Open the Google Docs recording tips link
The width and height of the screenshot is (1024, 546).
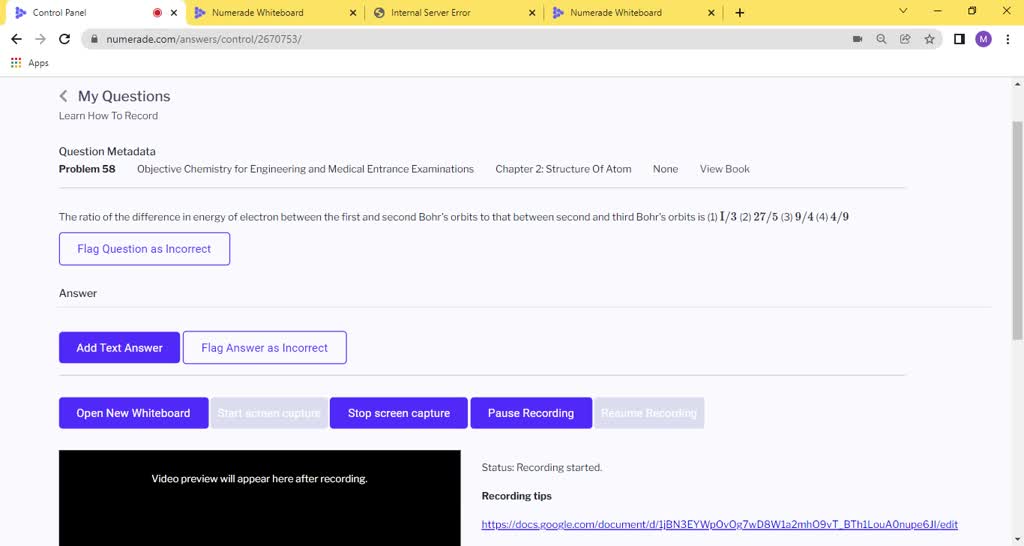[719, 524]
